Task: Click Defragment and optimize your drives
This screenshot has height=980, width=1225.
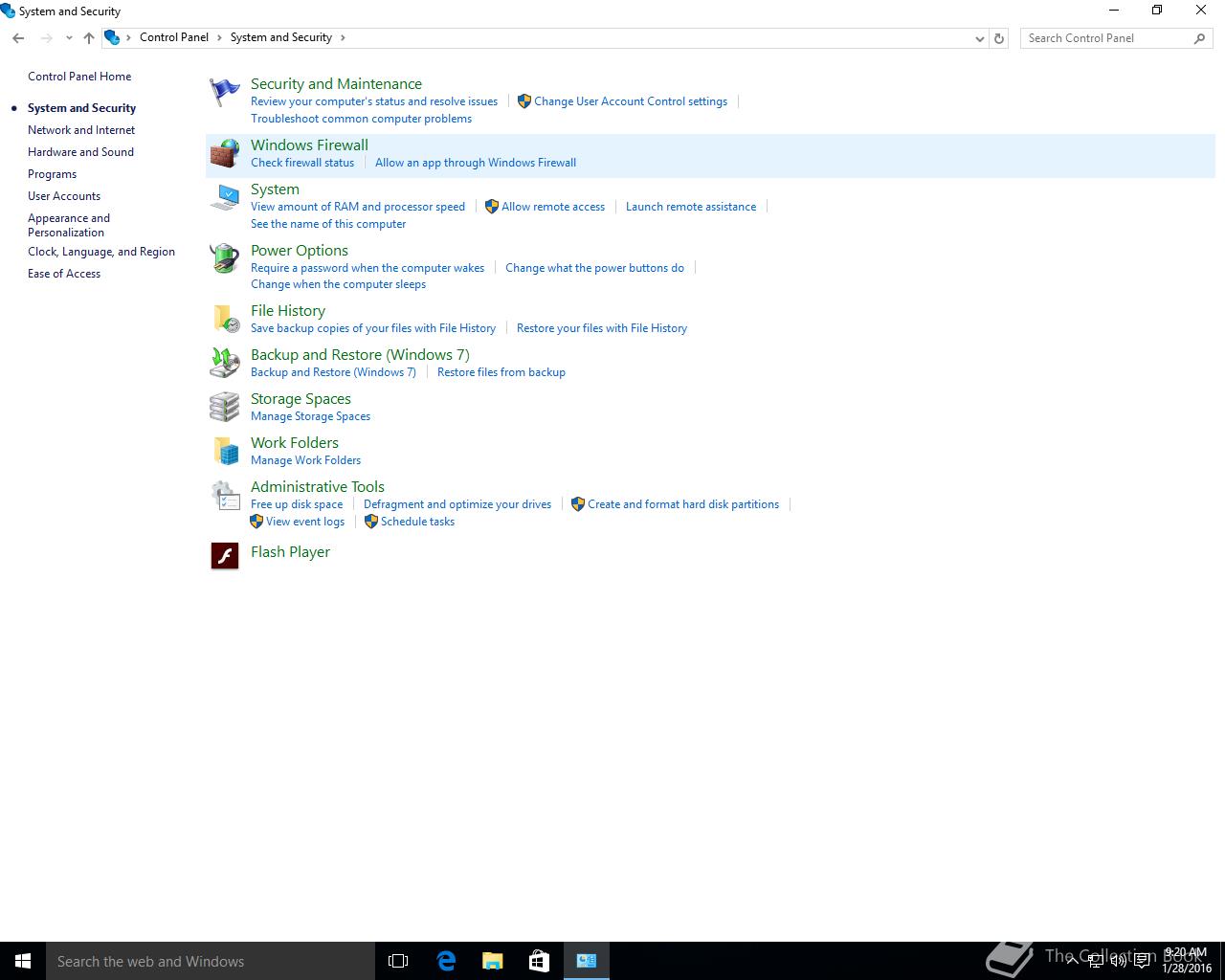Action: tap(457, 504)
